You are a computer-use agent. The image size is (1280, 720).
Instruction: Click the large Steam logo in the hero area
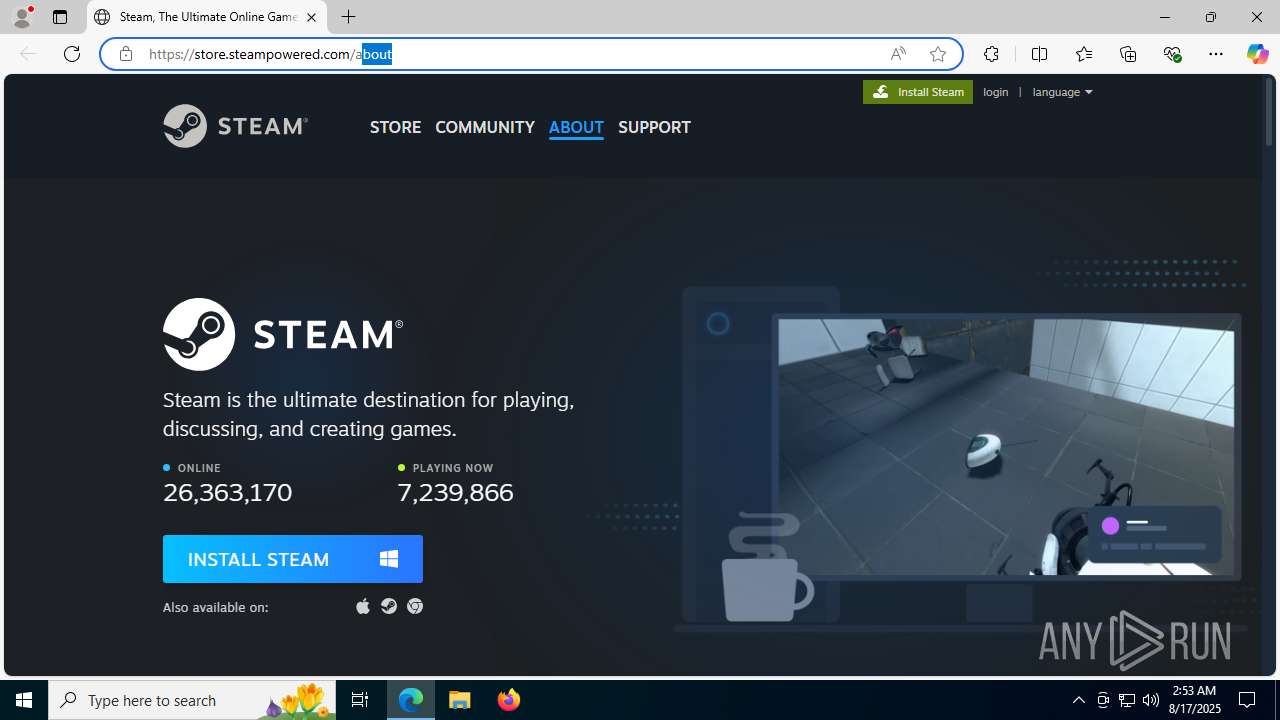283,334
